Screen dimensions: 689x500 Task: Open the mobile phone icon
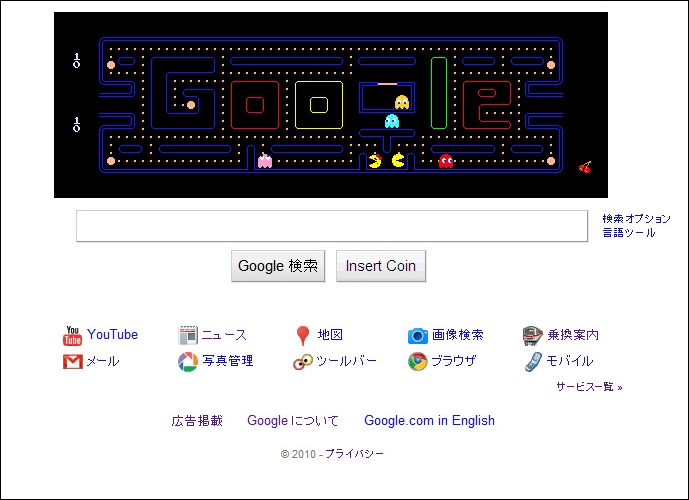coord(533,362)
